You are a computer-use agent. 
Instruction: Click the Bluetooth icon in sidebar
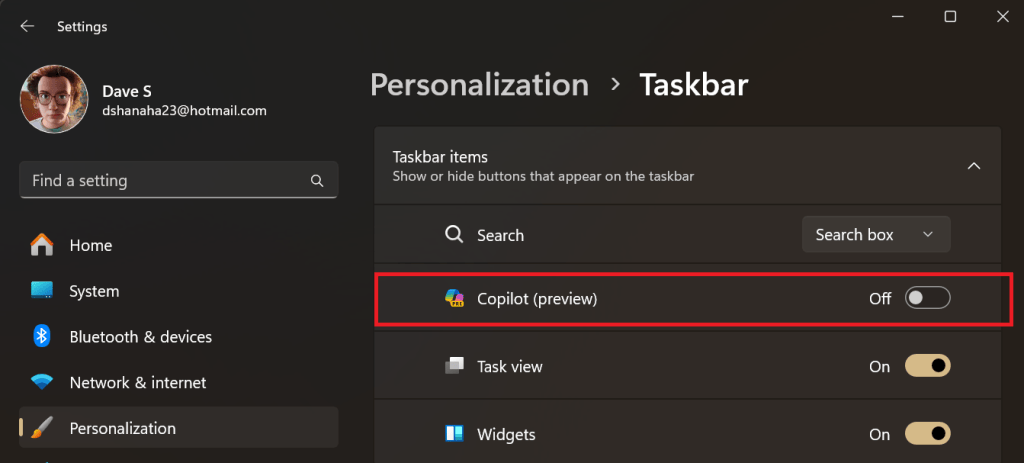pos(42,337)
